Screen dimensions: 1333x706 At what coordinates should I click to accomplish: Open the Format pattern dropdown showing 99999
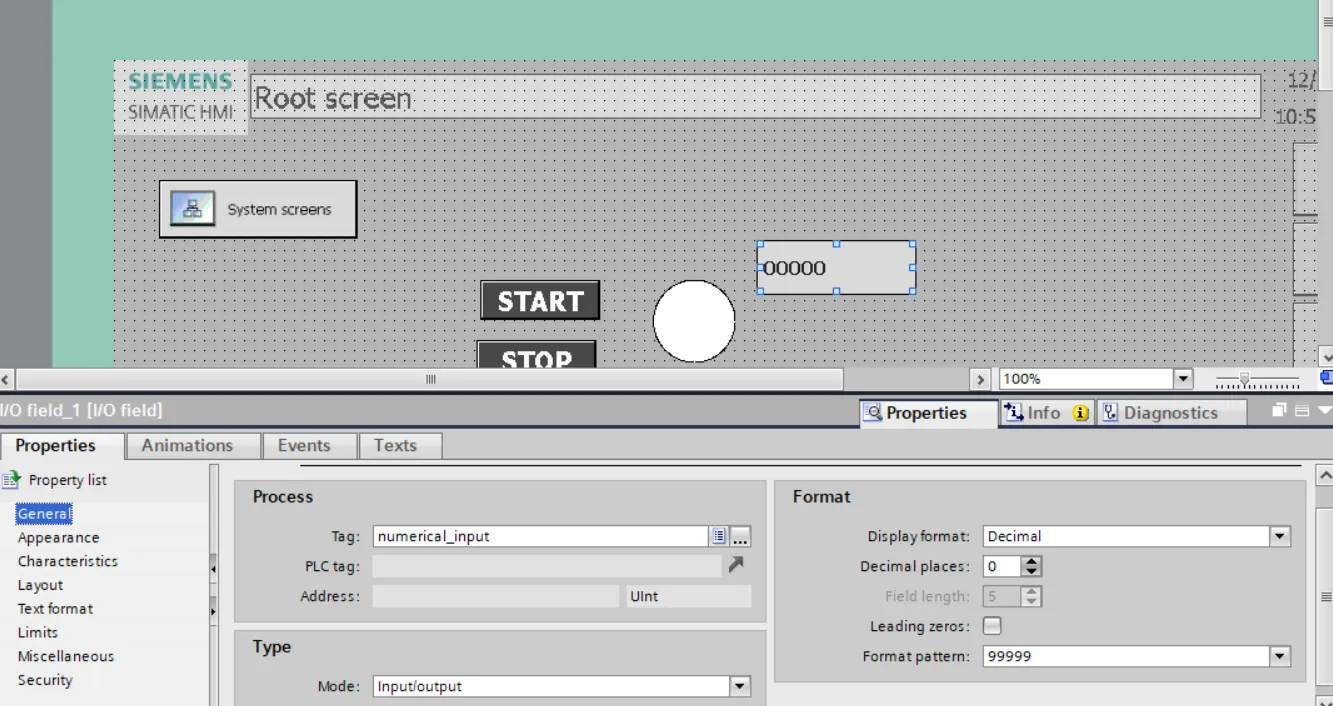[x=1280, y=657]
